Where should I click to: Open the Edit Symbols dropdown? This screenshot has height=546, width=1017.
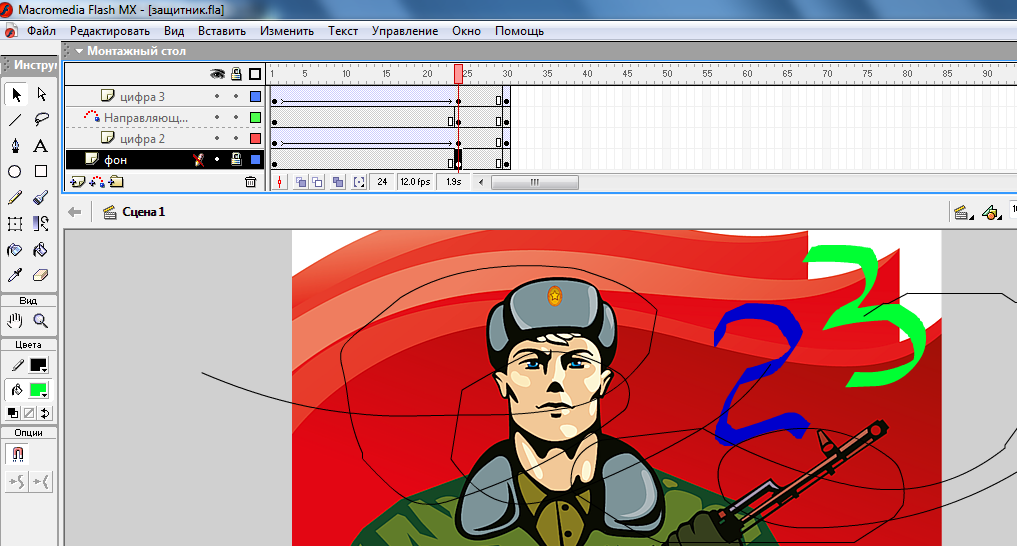coord(991,212)
